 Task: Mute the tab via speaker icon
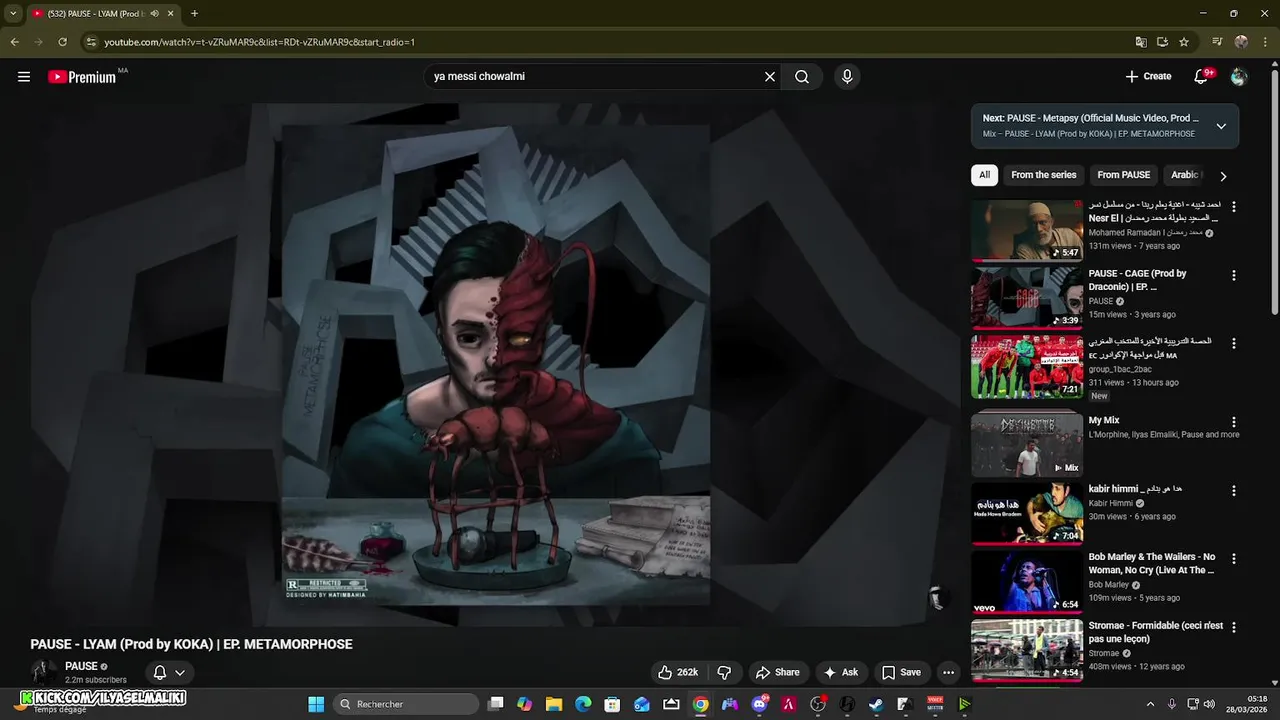click(154, 14)
